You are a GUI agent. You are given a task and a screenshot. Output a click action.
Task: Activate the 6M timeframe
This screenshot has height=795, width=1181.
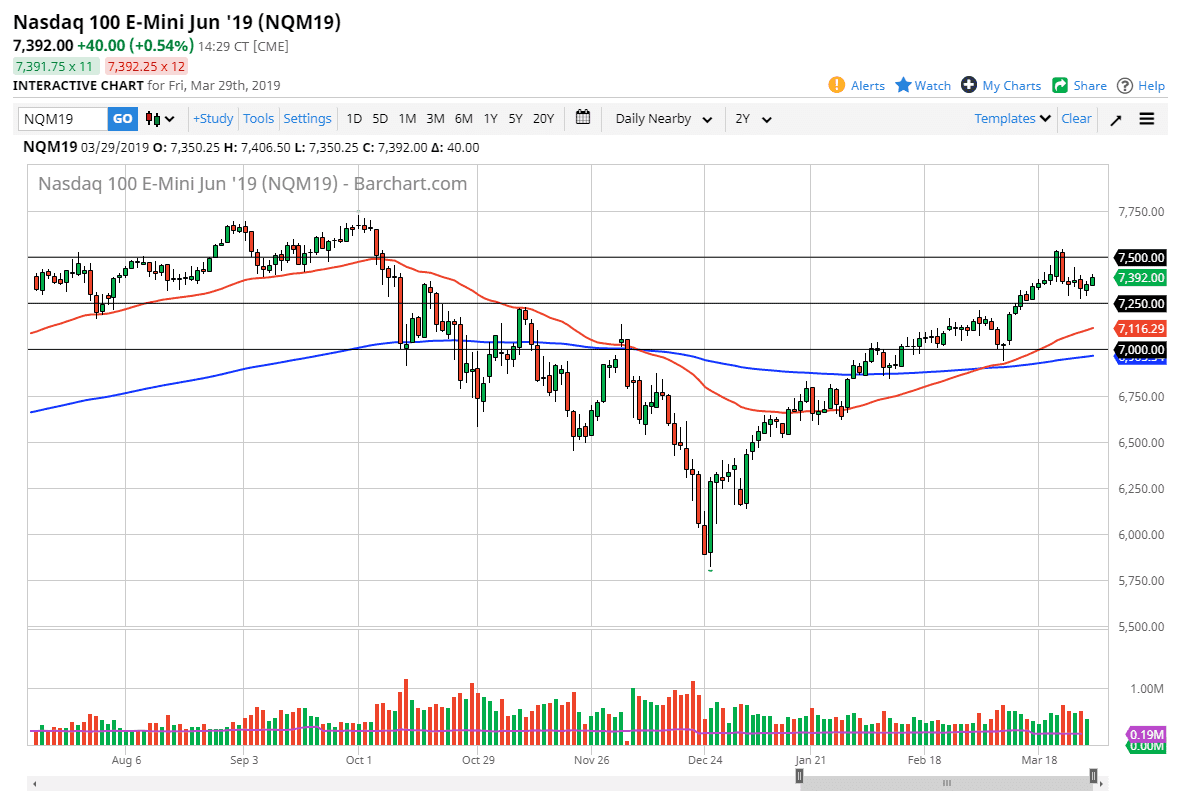tap(463, 118)
